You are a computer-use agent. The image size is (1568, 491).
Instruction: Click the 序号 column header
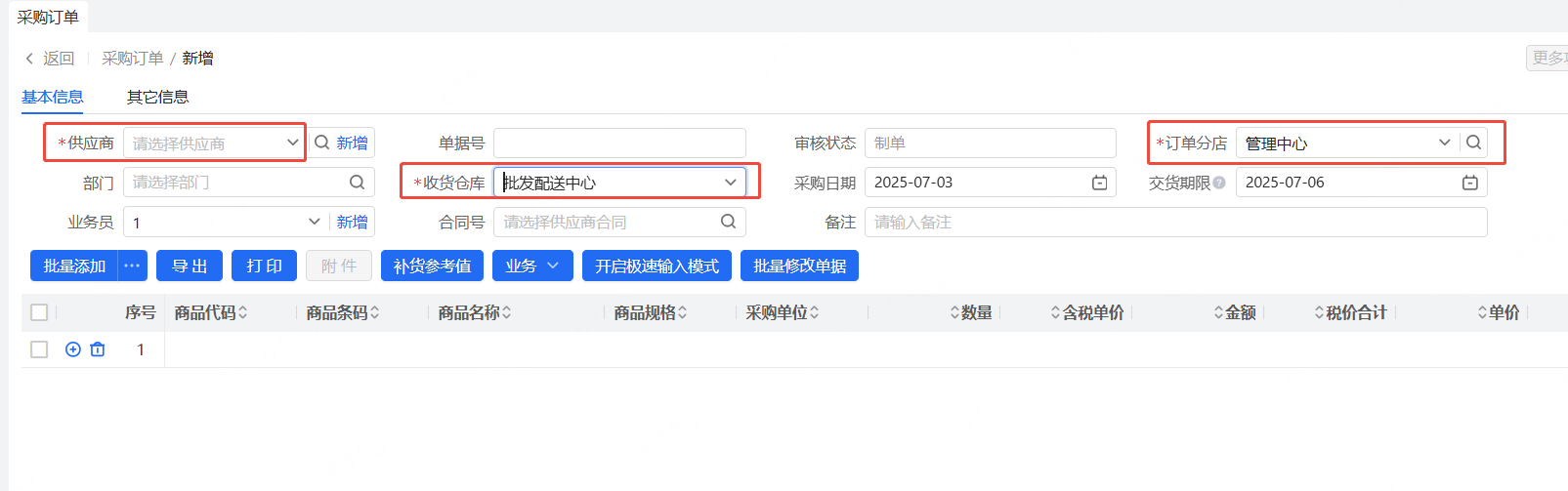140,312
